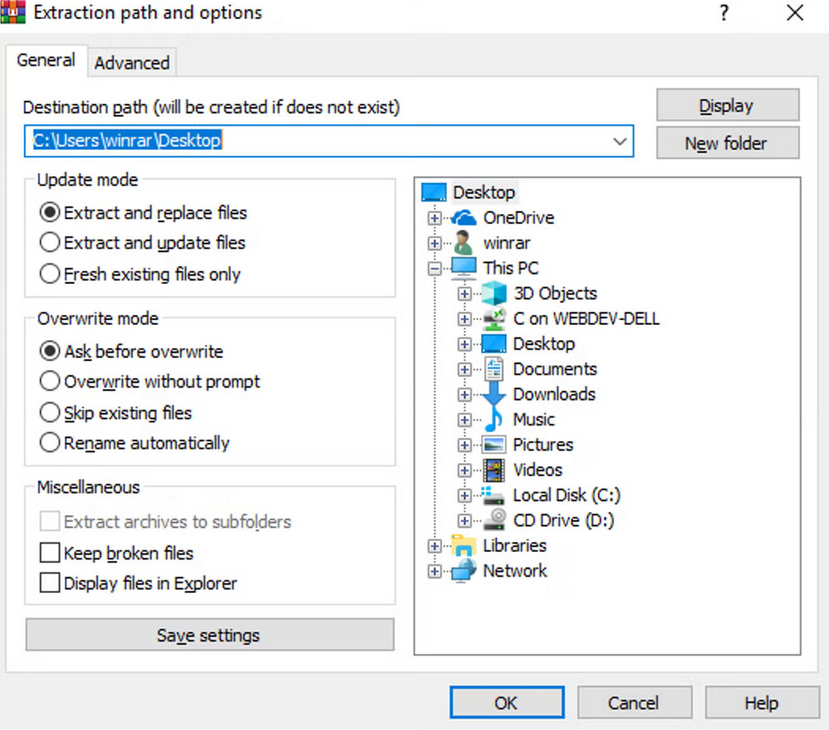Select Fresh existing files only option
The height and width of the screenshot is (730, 829).
coord(140,274)
